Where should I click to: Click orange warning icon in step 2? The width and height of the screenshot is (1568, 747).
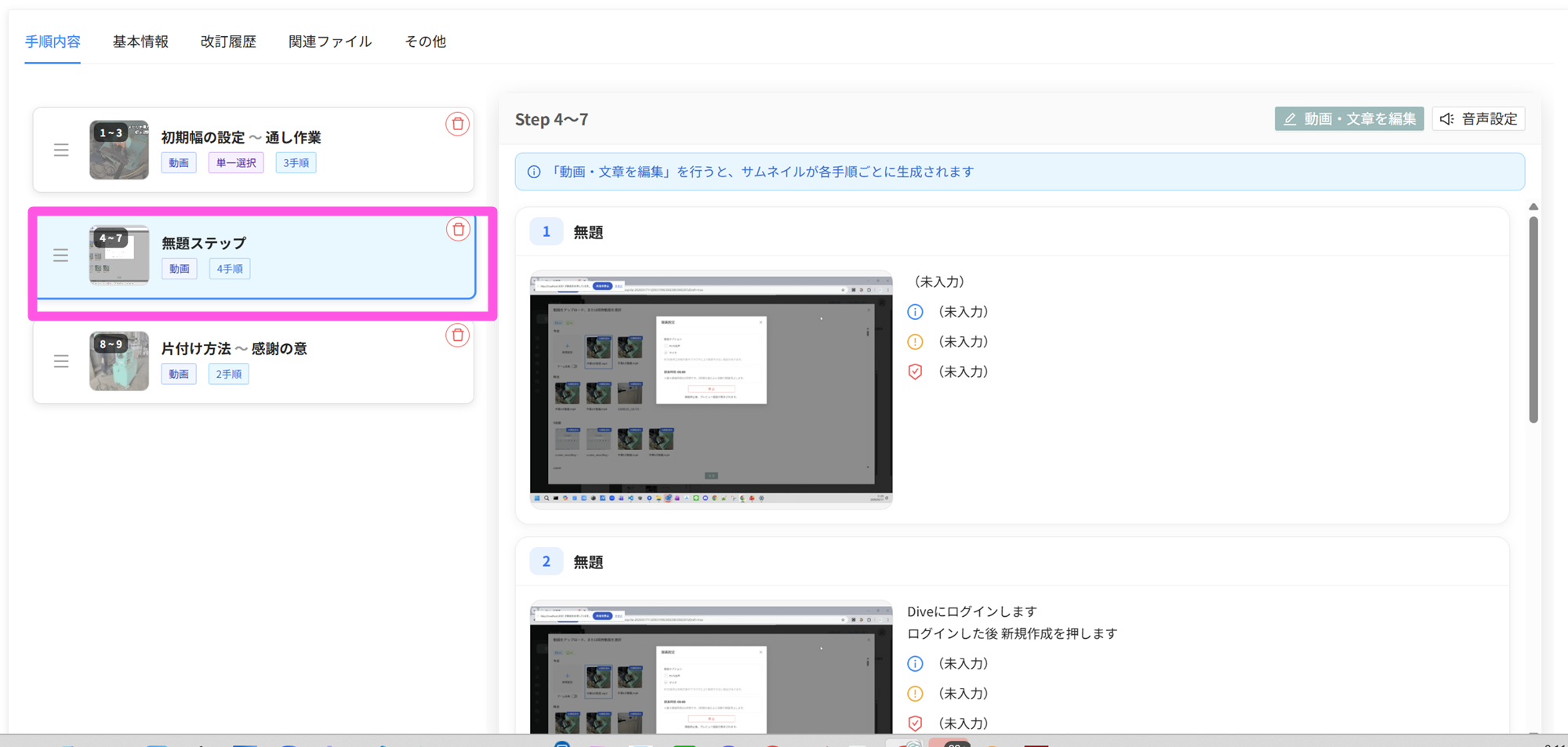tap(915, 694)
